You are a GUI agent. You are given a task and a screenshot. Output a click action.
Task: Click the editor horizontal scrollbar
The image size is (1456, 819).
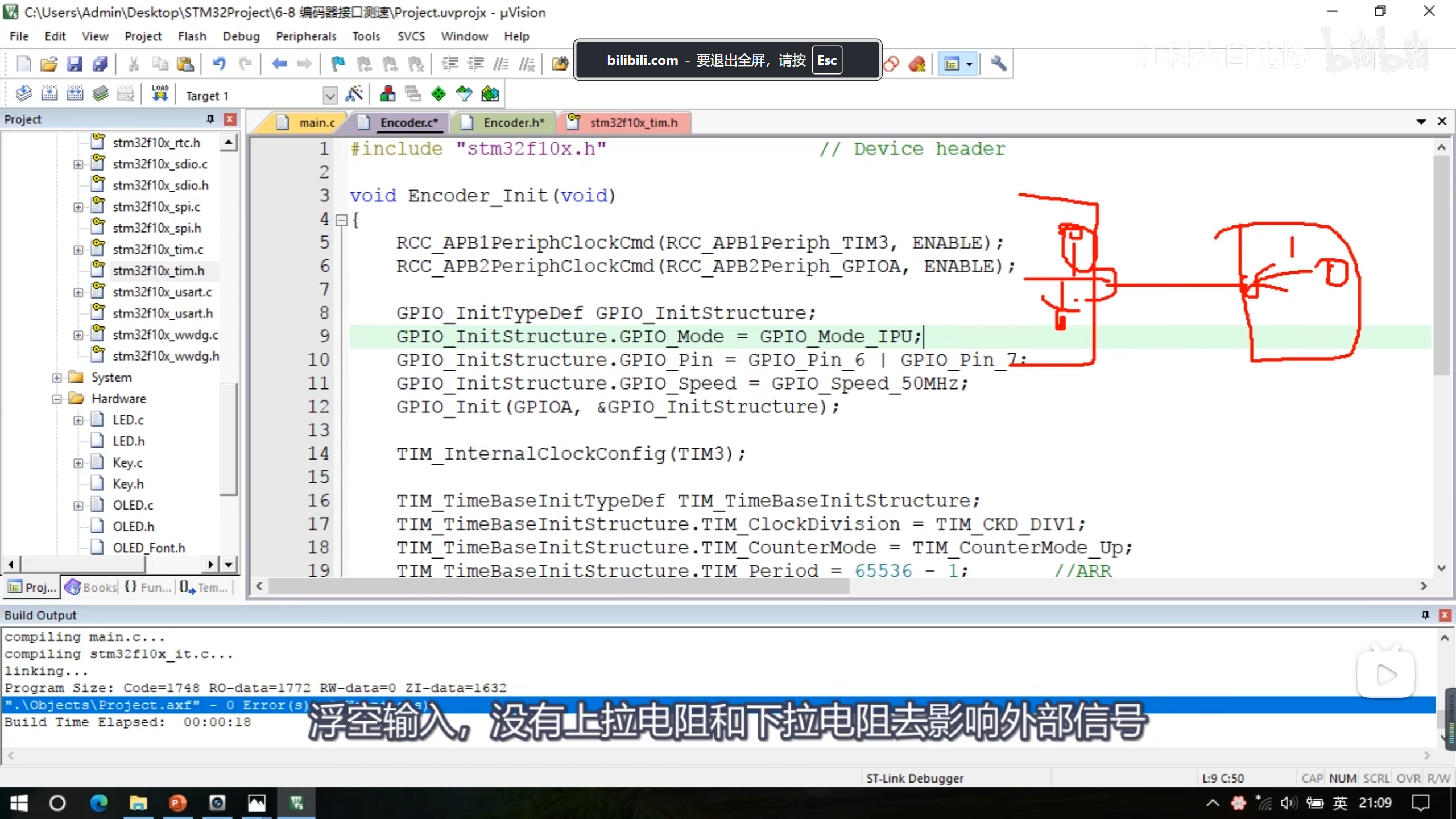[557, 586]
